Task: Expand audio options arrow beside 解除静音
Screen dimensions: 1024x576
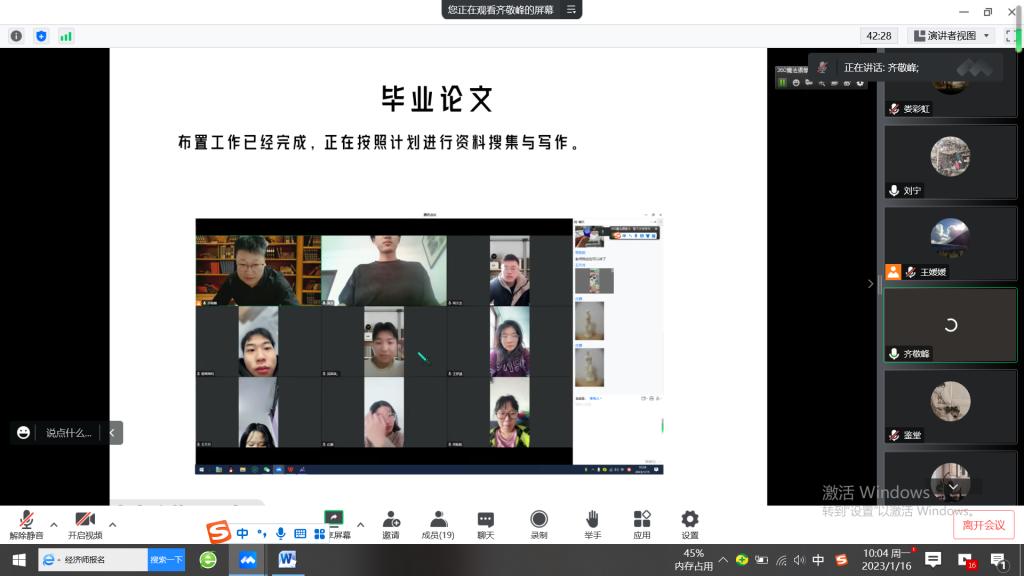Action: click(x=53, y=524)
